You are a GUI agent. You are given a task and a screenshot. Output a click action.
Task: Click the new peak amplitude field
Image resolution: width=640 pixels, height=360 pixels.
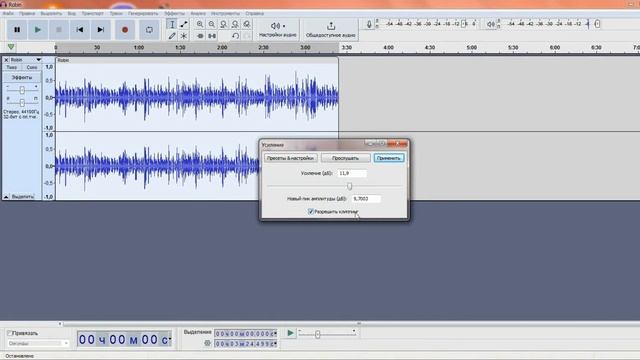[366, 199]
